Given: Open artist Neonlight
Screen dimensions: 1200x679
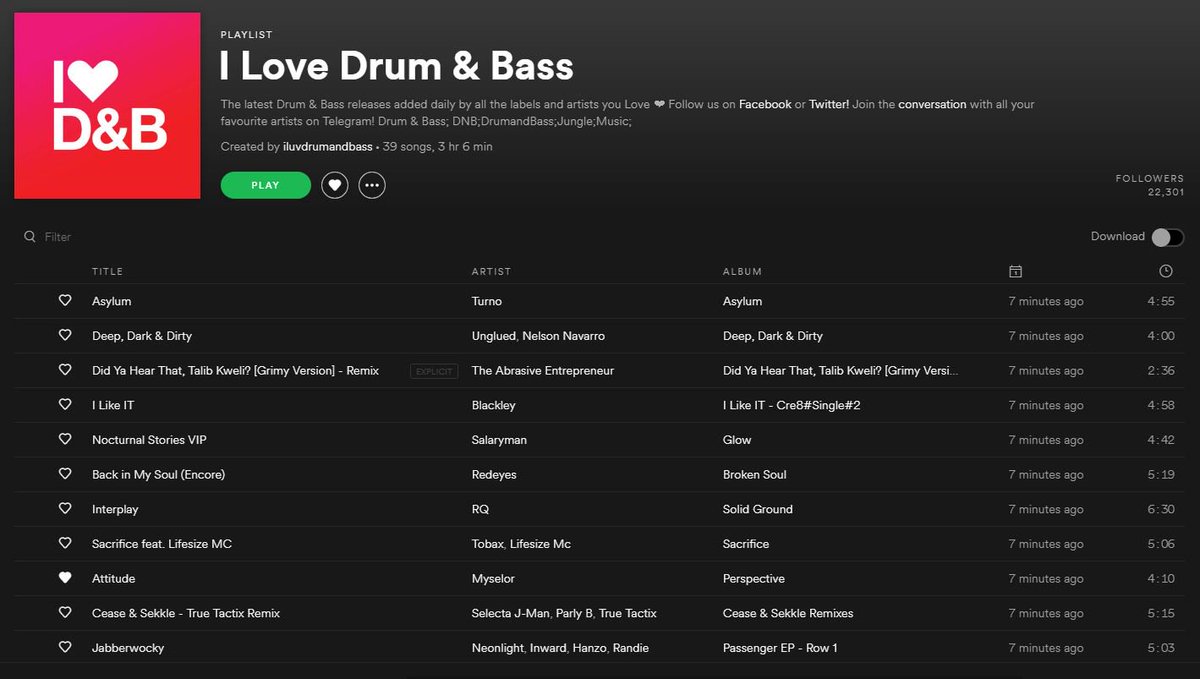Looking at the screenshot, I should point(497,648).
